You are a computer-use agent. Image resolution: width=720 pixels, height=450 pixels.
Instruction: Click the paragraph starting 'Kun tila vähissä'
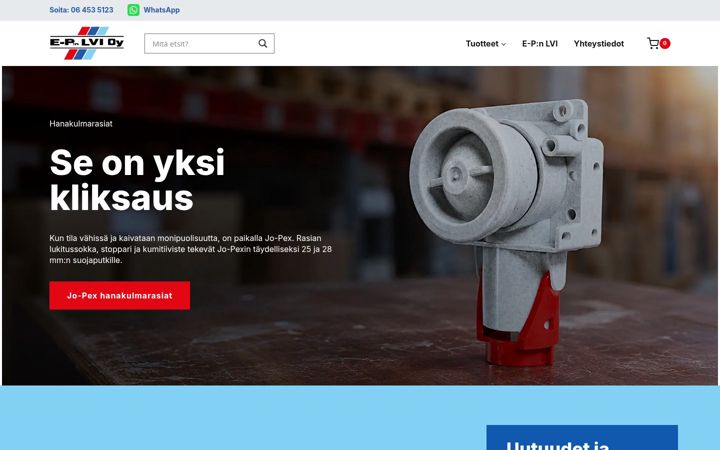[x=191, y=249]
